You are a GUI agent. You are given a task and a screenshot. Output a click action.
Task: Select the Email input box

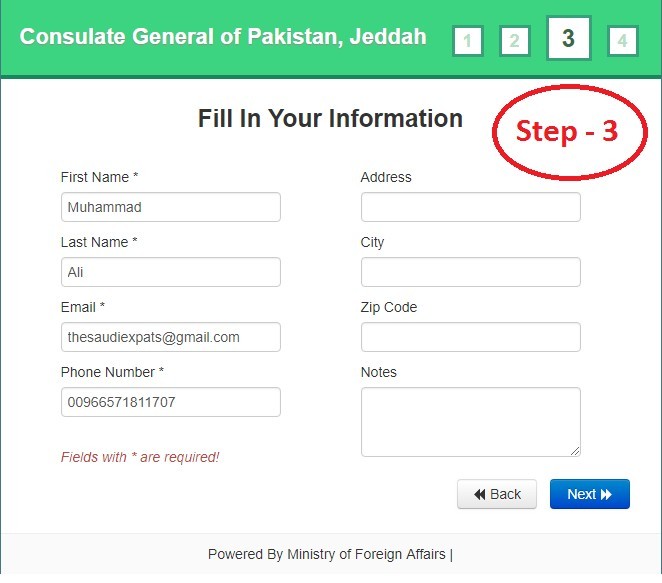(x=171, y=337)
